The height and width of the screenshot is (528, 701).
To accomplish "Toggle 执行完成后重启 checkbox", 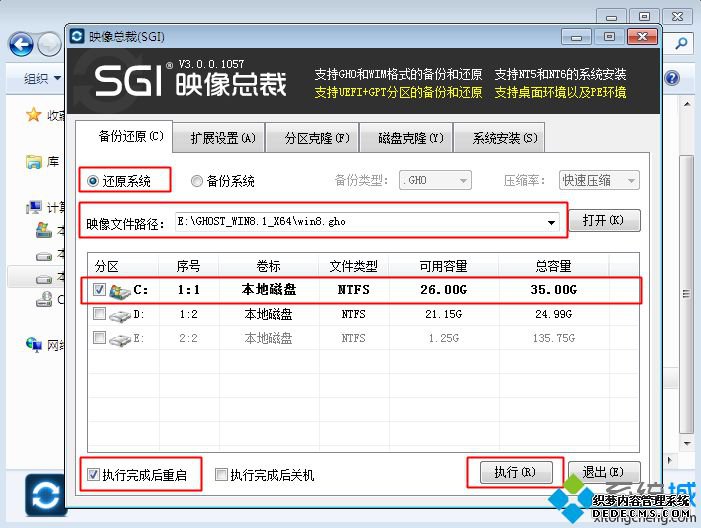I will 93,474.
